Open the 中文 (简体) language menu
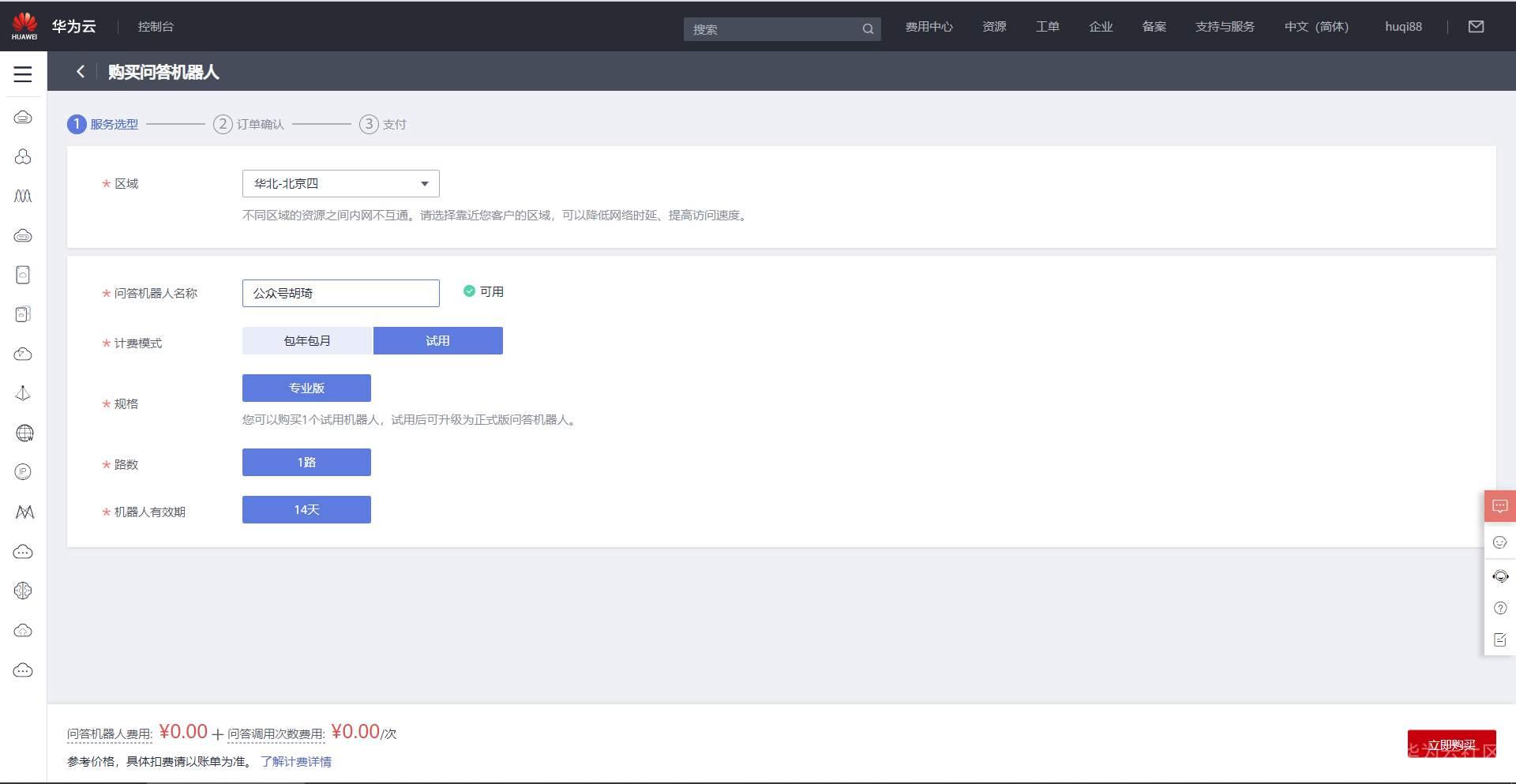 pyautogui.click(x=1316, y=27)
